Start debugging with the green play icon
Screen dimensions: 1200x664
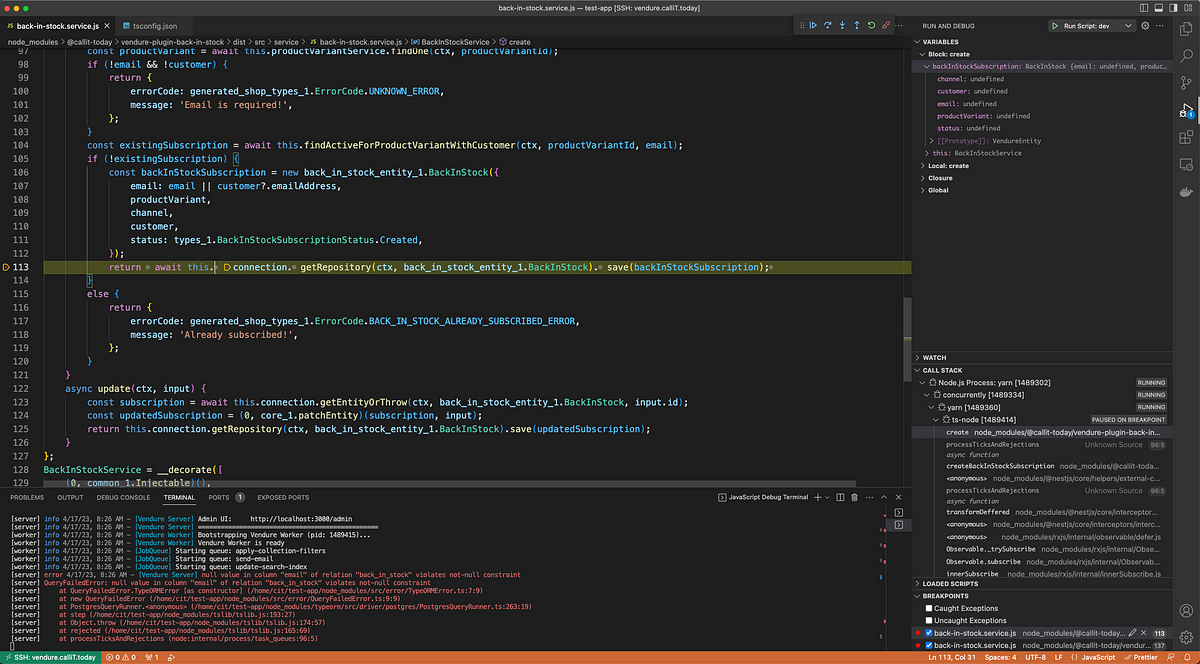point(1056,25)
